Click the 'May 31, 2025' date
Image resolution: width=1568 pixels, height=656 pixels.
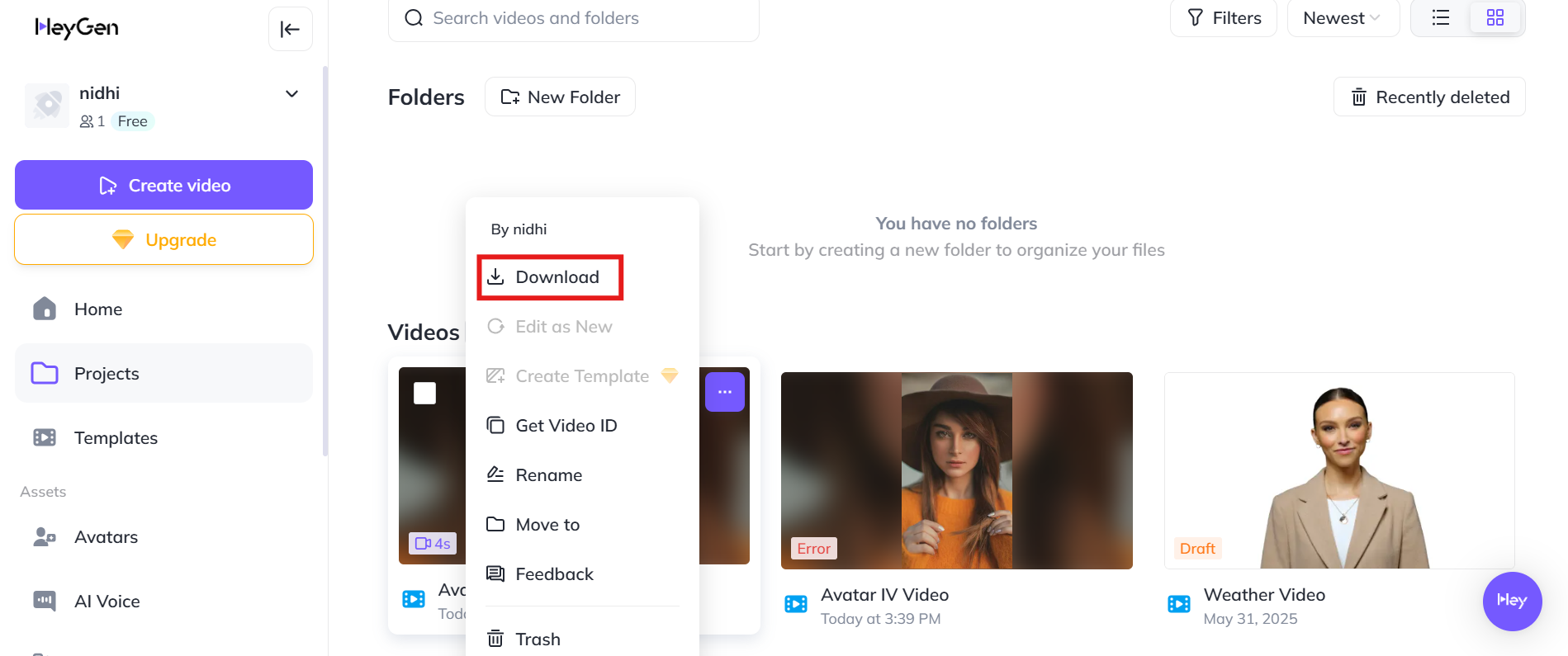[1250, 619]
